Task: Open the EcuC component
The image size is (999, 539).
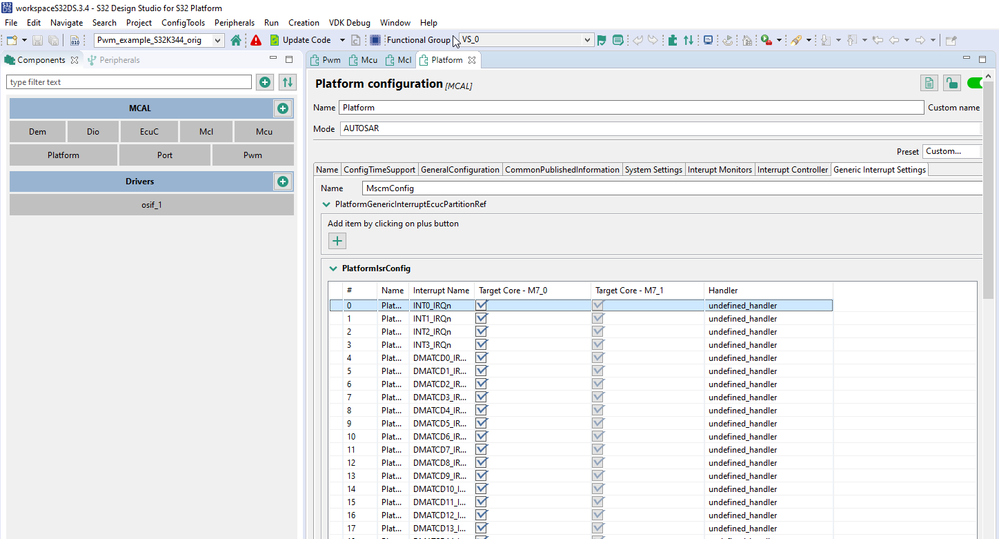Action: [x=149, y=132]
